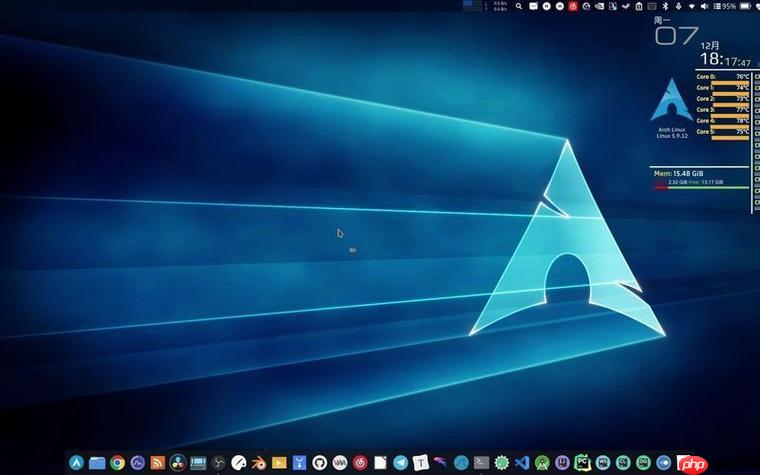The height and width of the screenshot is (475, 760).
Task: Open the purple bird dock icon
Action: tap(441, 462)
